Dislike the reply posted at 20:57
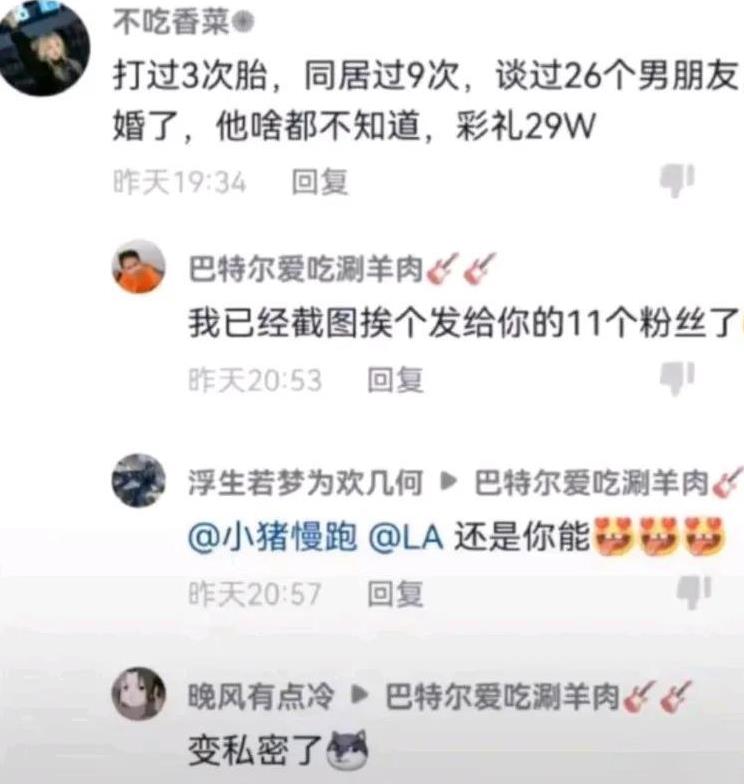Viewport: 744px width, 784px height. point(694,592)
